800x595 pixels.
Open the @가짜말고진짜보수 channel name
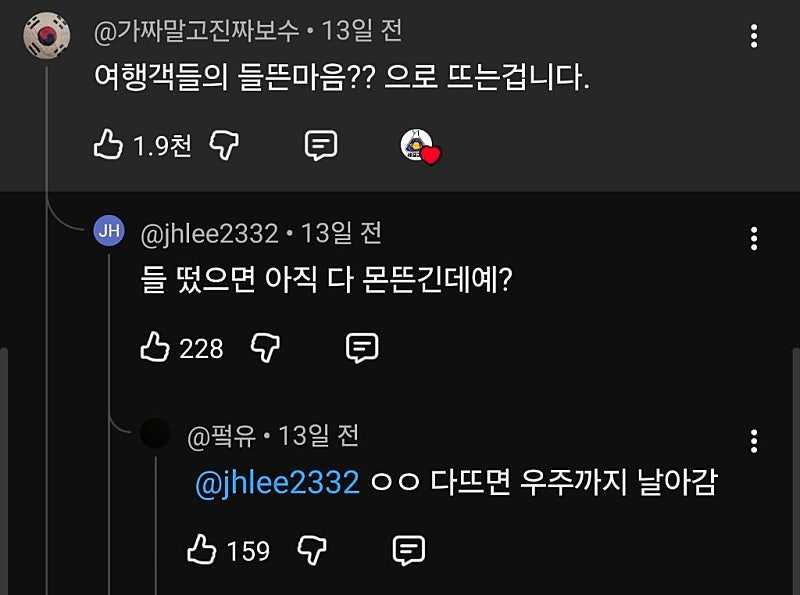196,31
